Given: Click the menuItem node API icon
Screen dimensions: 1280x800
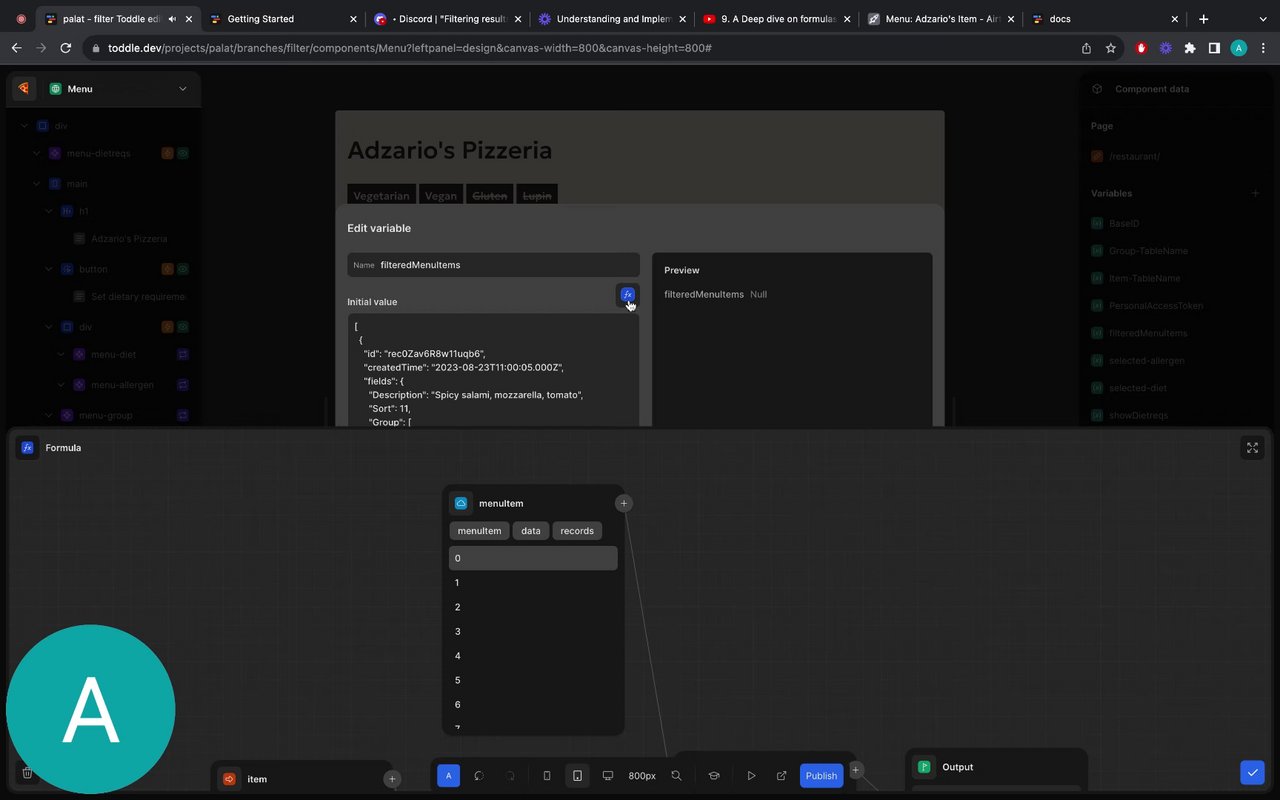Looking at the screenshot, I should pyautogui.click(x=461, y=503).
